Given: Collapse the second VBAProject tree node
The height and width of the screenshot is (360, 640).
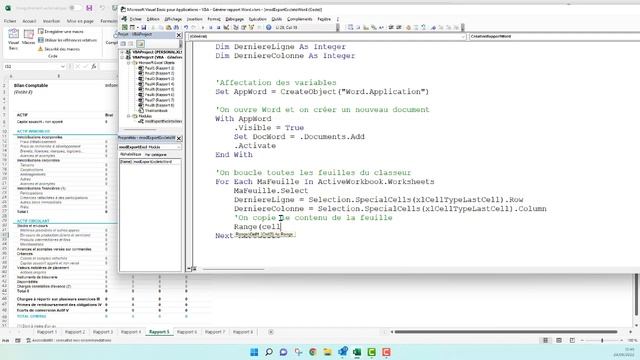Looking at the screenshot, I should pyautogui.click(x=122, y=58).
